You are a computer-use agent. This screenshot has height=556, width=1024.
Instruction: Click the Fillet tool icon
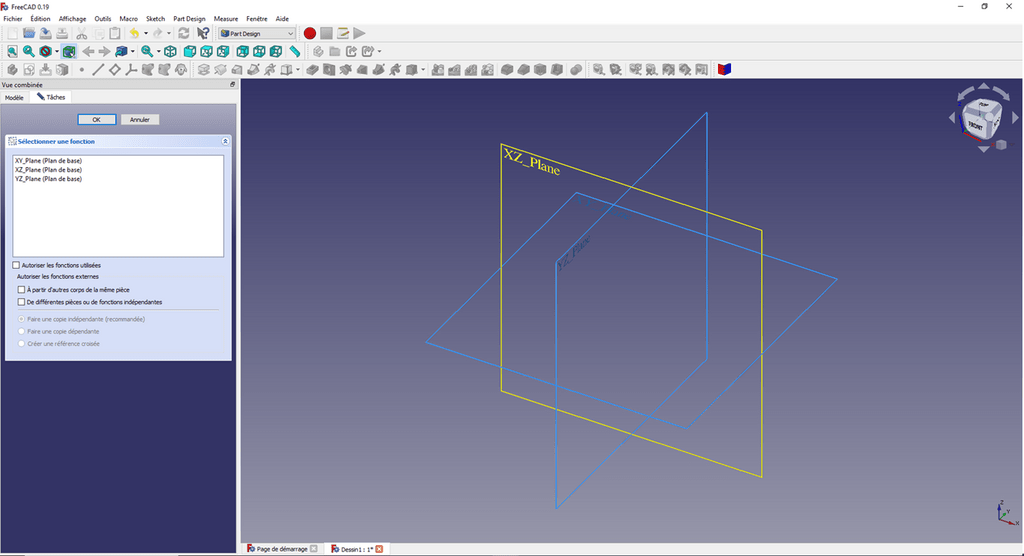(x=507, y=69)
